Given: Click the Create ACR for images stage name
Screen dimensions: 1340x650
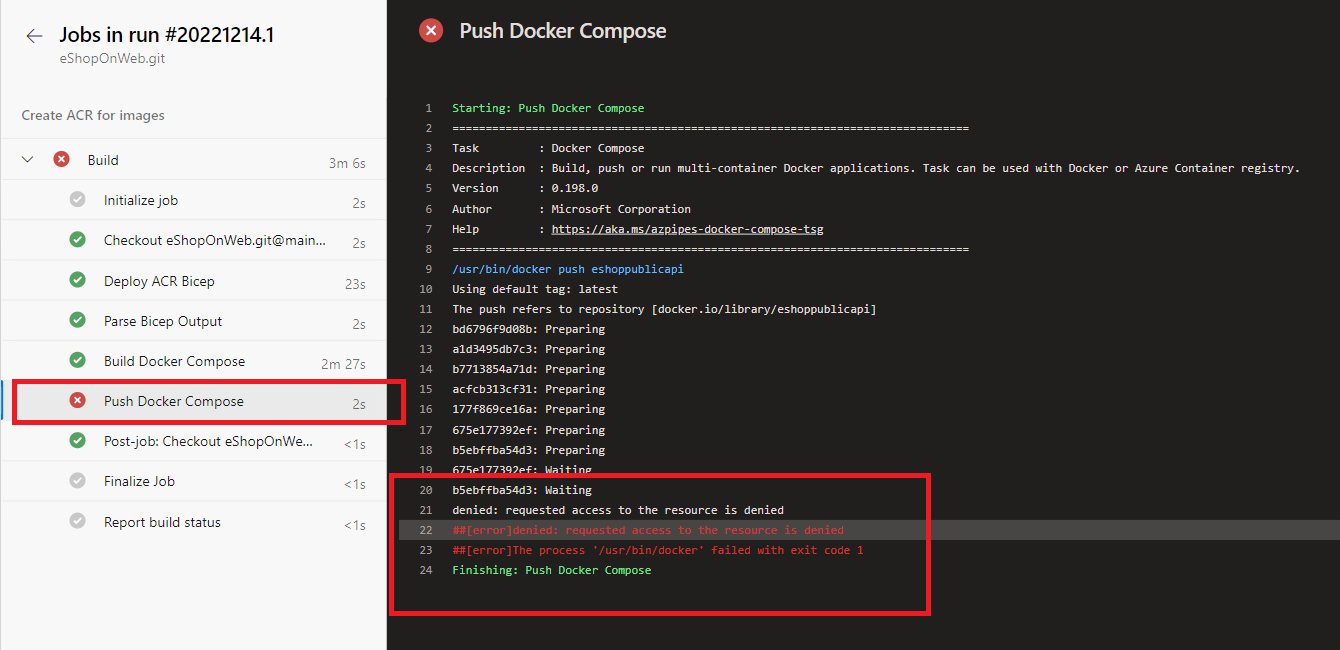Looking at the screenshot, I should click(91, 115).
